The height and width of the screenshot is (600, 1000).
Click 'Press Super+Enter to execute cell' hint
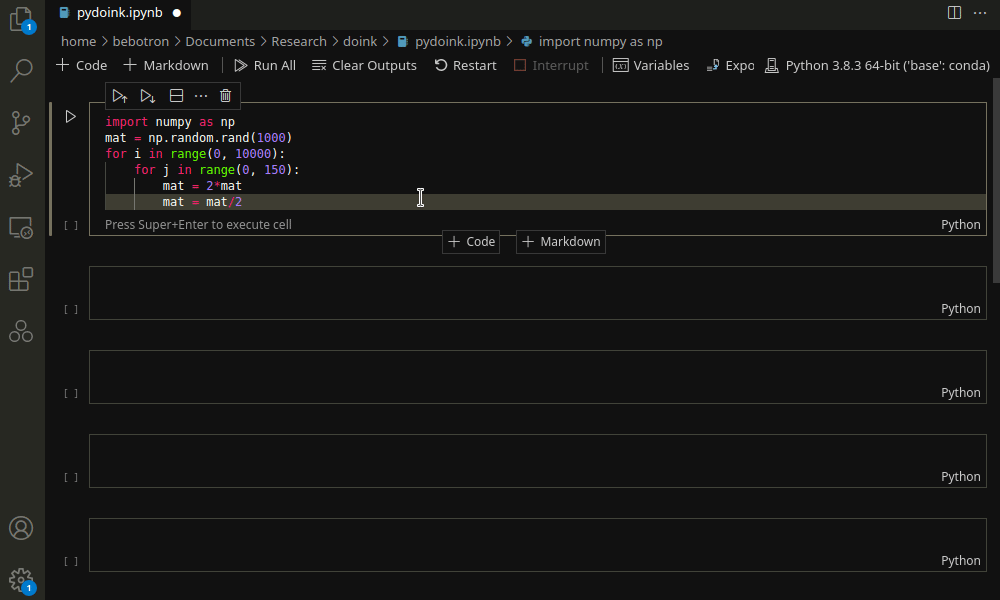pos(198,224)
